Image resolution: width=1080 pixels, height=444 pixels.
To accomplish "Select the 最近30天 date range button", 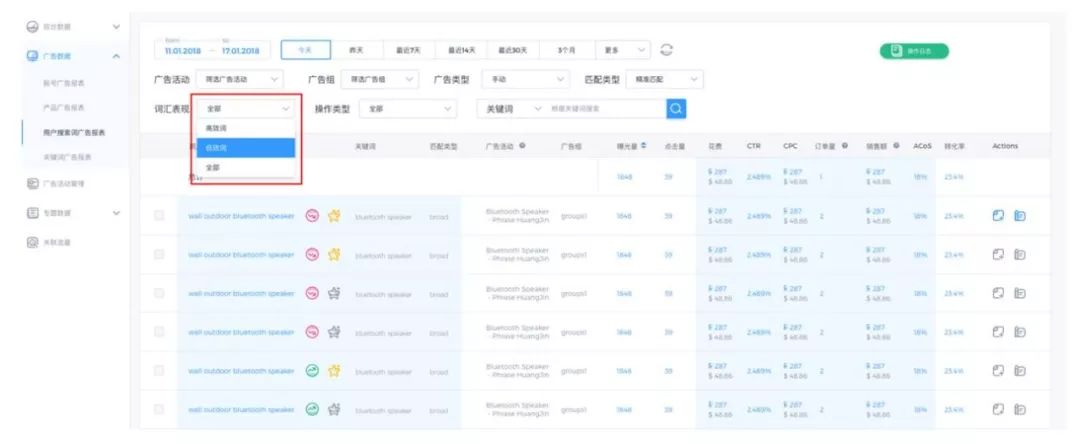I will coord(514,50).
